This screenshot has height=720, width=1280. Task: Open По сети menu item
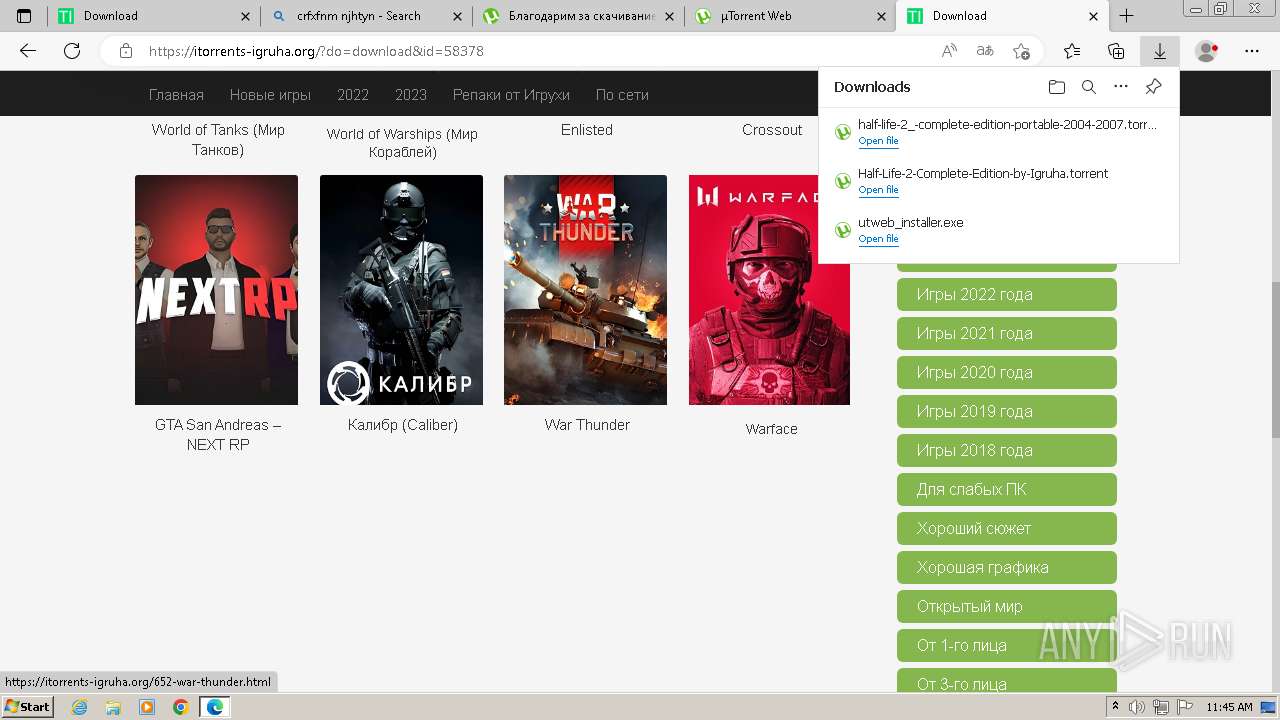point(622,95)
